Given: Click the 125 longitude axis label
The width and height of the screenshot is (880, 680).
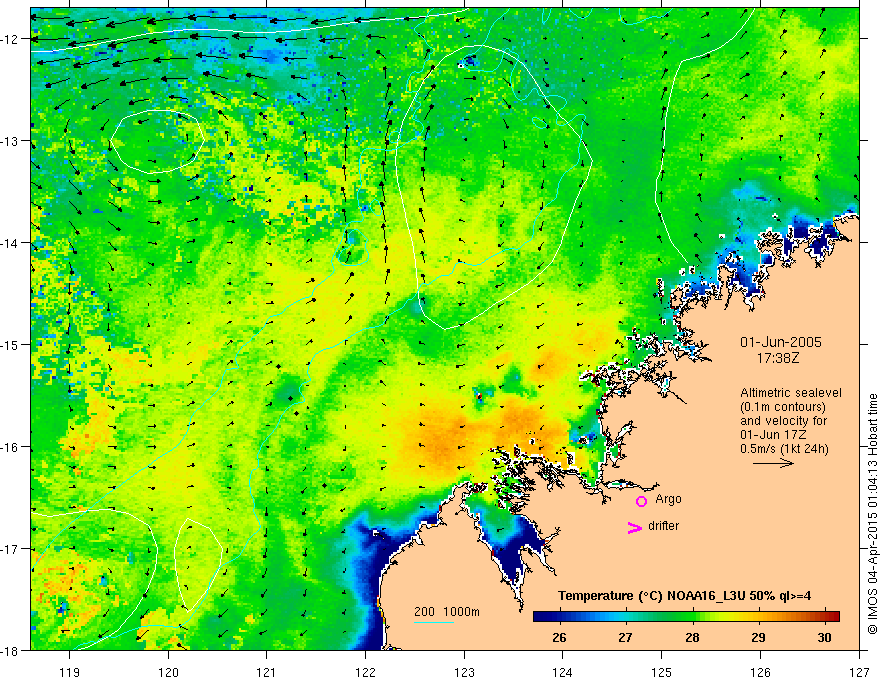Looking at the screenshot, I should 662,672.
